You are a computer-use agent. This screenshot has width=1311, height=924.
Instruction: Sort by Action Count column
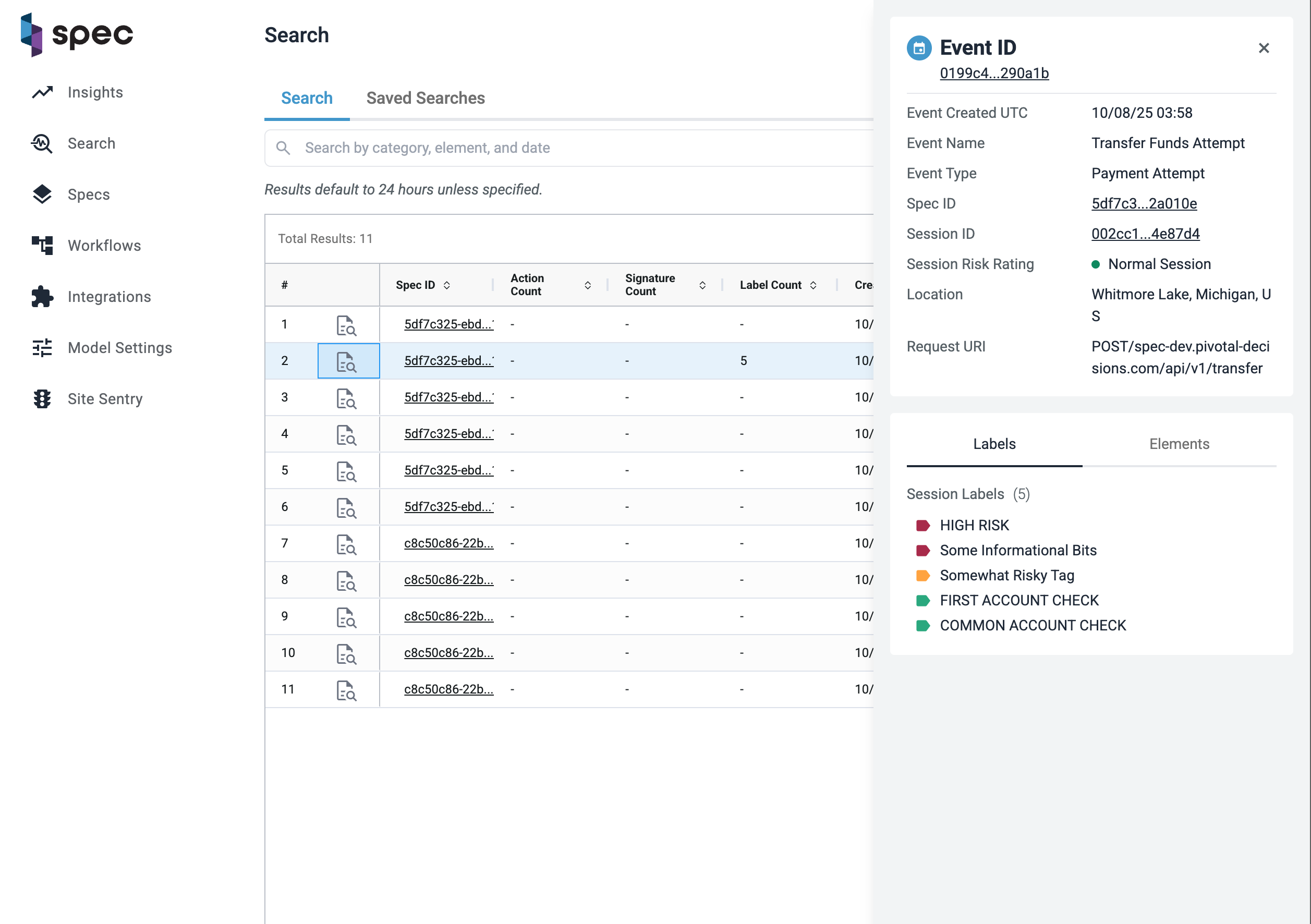(x=588, y=285)
